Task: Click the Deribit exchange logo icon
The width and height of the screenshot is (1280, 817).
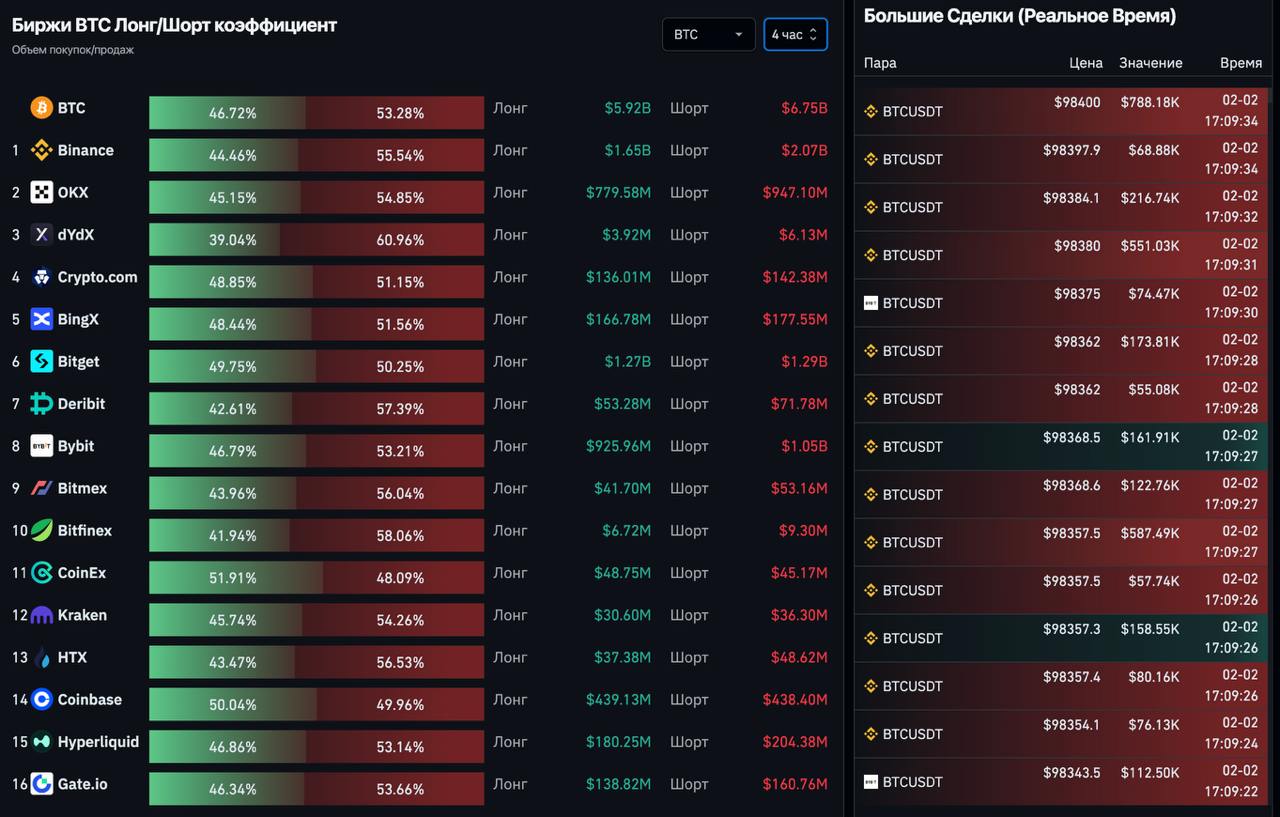Action: pyautogui.click(x=41, y=404)
